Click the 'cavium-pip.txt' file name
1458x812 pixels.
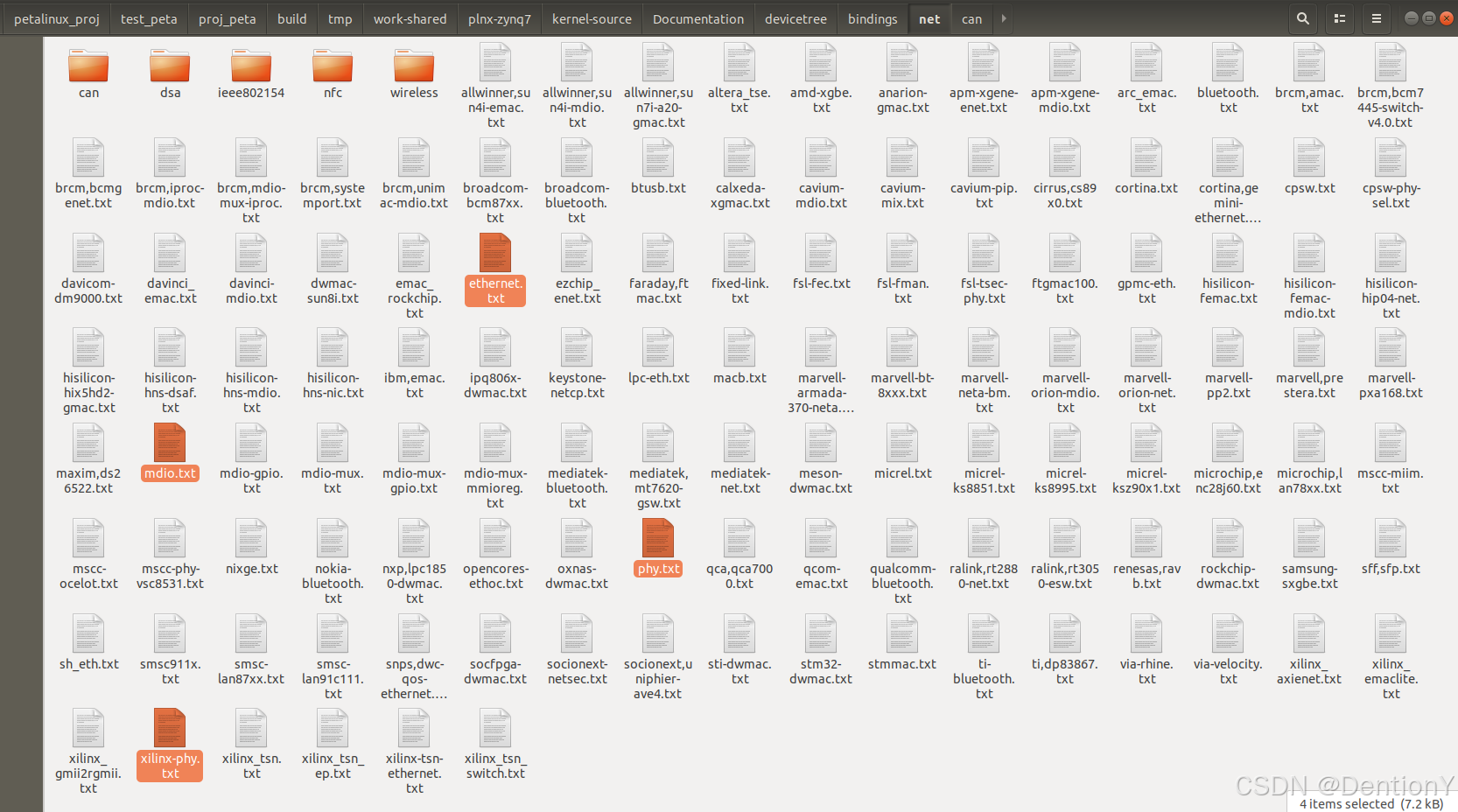(x=984, y=196)
